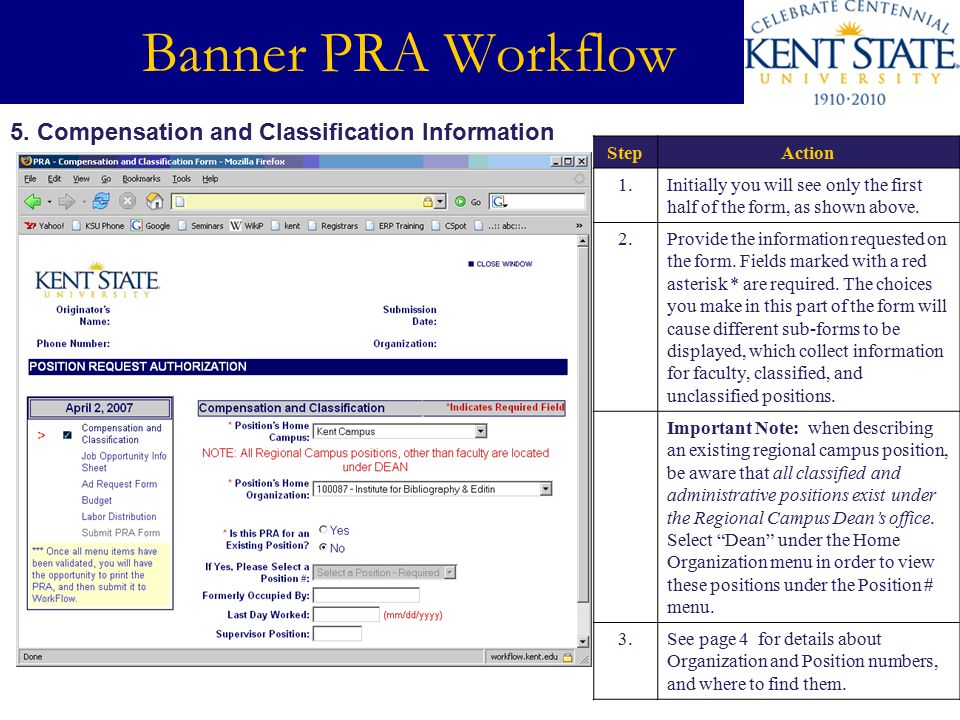Open the CSpot bookmark
Viewport: 960px width, 720px height.
449,226
